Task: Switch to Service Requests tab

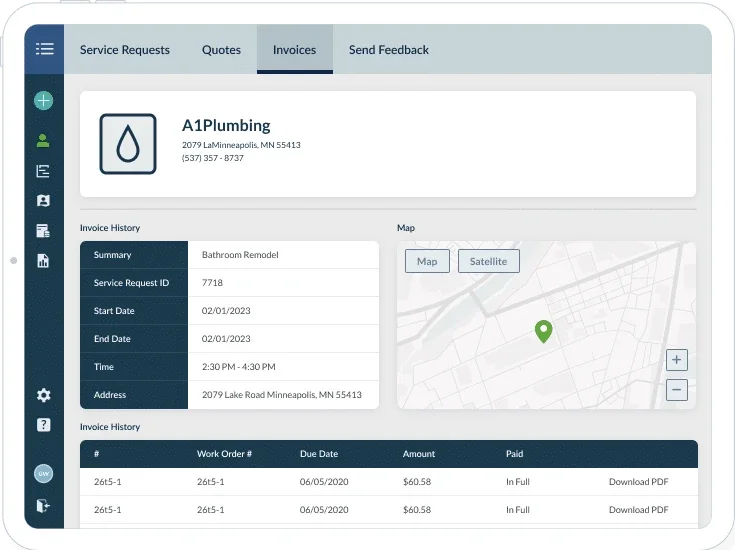Action: pos(125,50)
